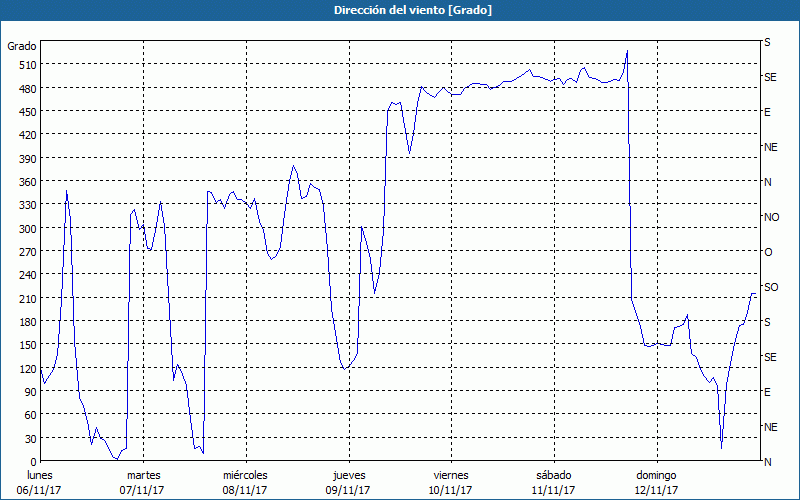This screenshot has height=500, width=800.
Task: Select the 'viernes 10/11/17' date label
Action: tap(451, 482)
